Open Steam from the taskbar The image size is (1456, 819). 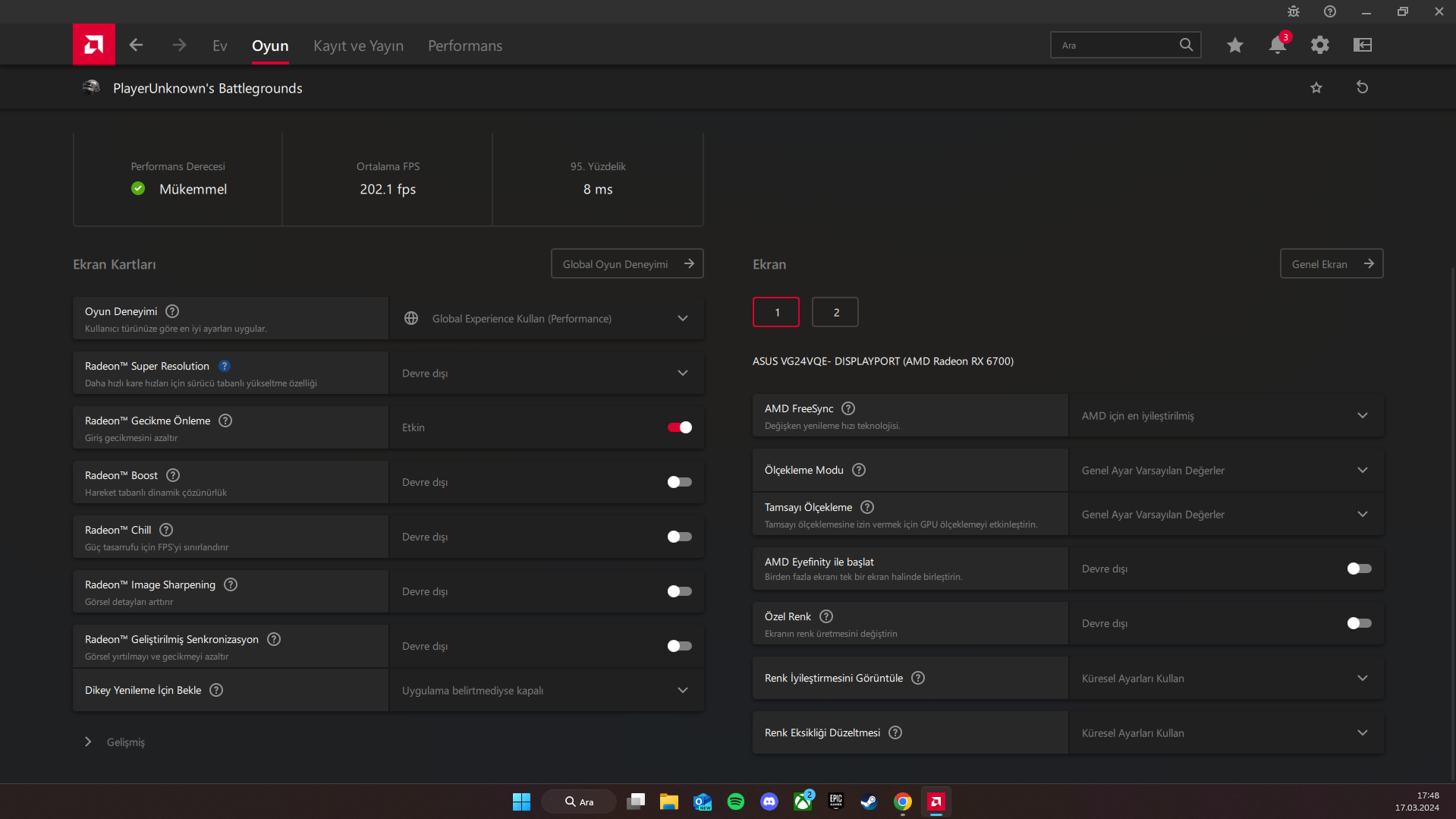pyautogui.click(x=869, y=802)
